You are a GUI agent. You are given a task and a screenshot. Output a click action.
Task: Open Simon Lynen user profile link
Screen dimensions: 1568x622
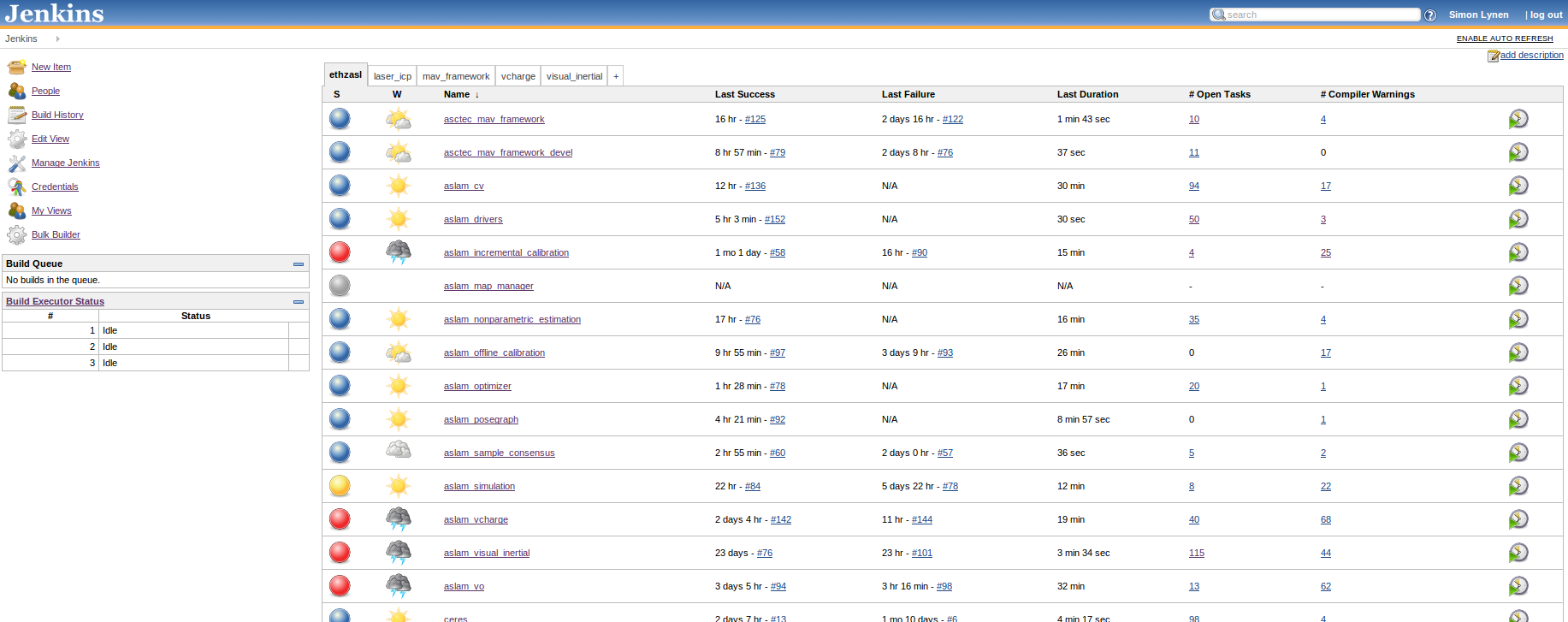pyautogui.click(x=1479, y=15)
